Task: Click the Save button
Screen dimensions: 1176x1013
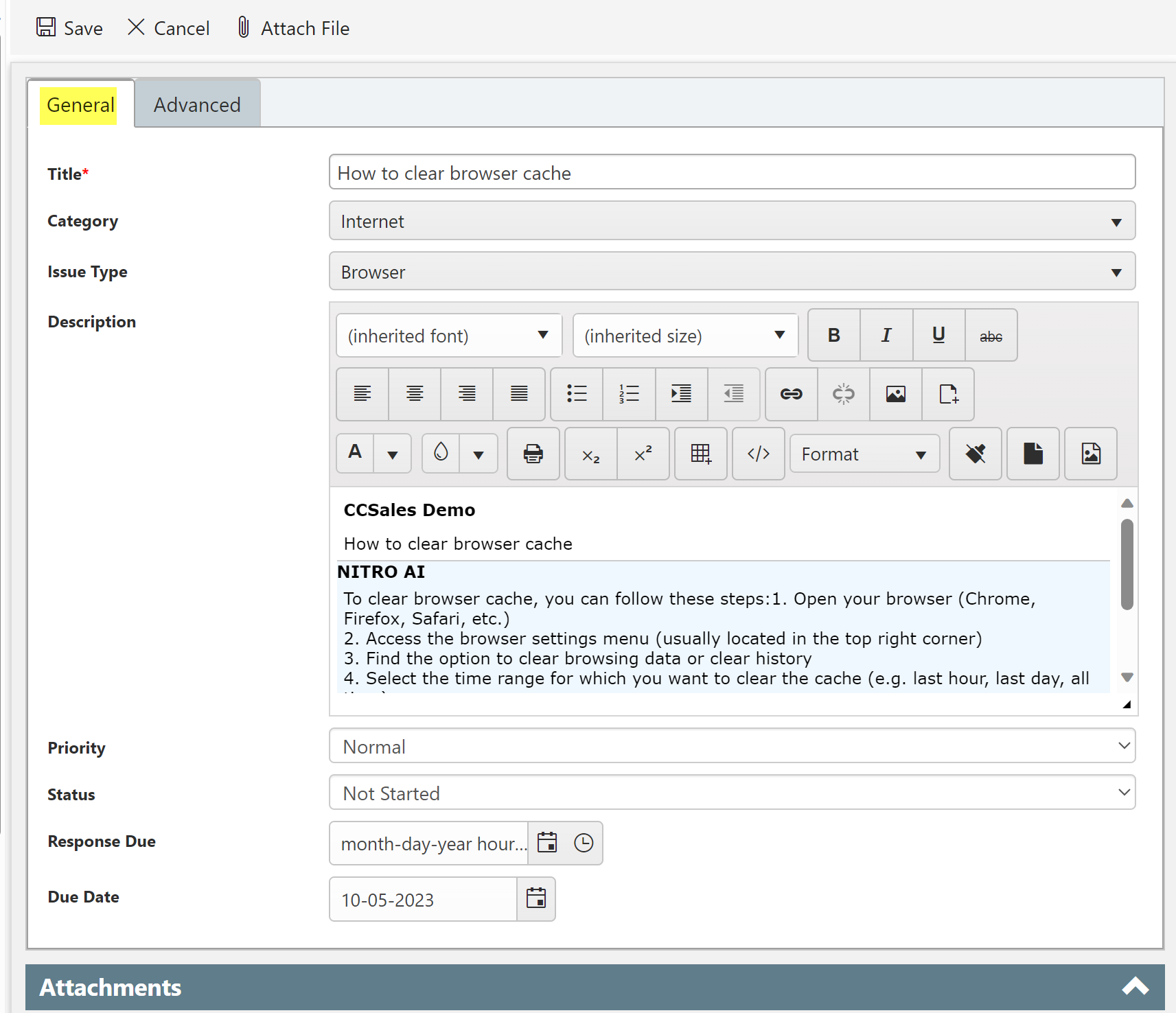Action: coord(69,28)
